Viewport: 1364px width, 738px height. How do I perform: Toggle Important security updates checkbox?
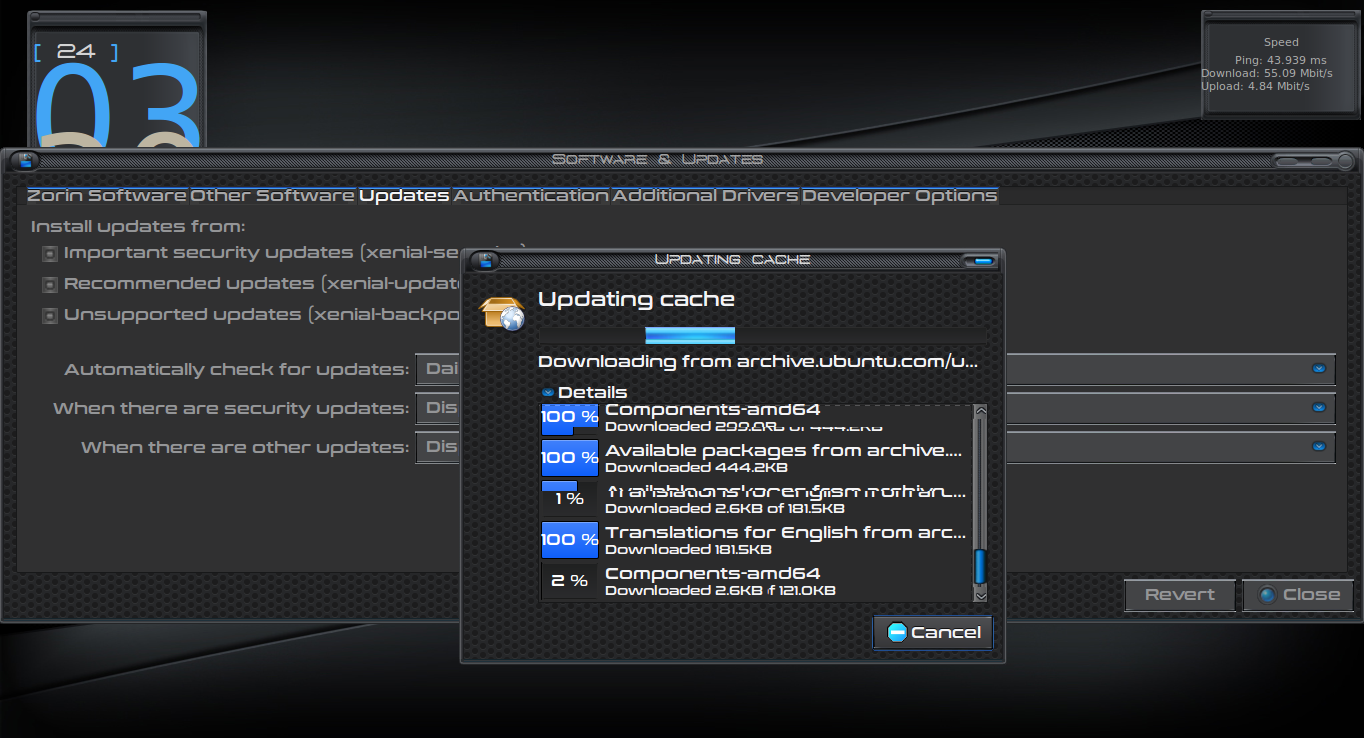(49, 254)
